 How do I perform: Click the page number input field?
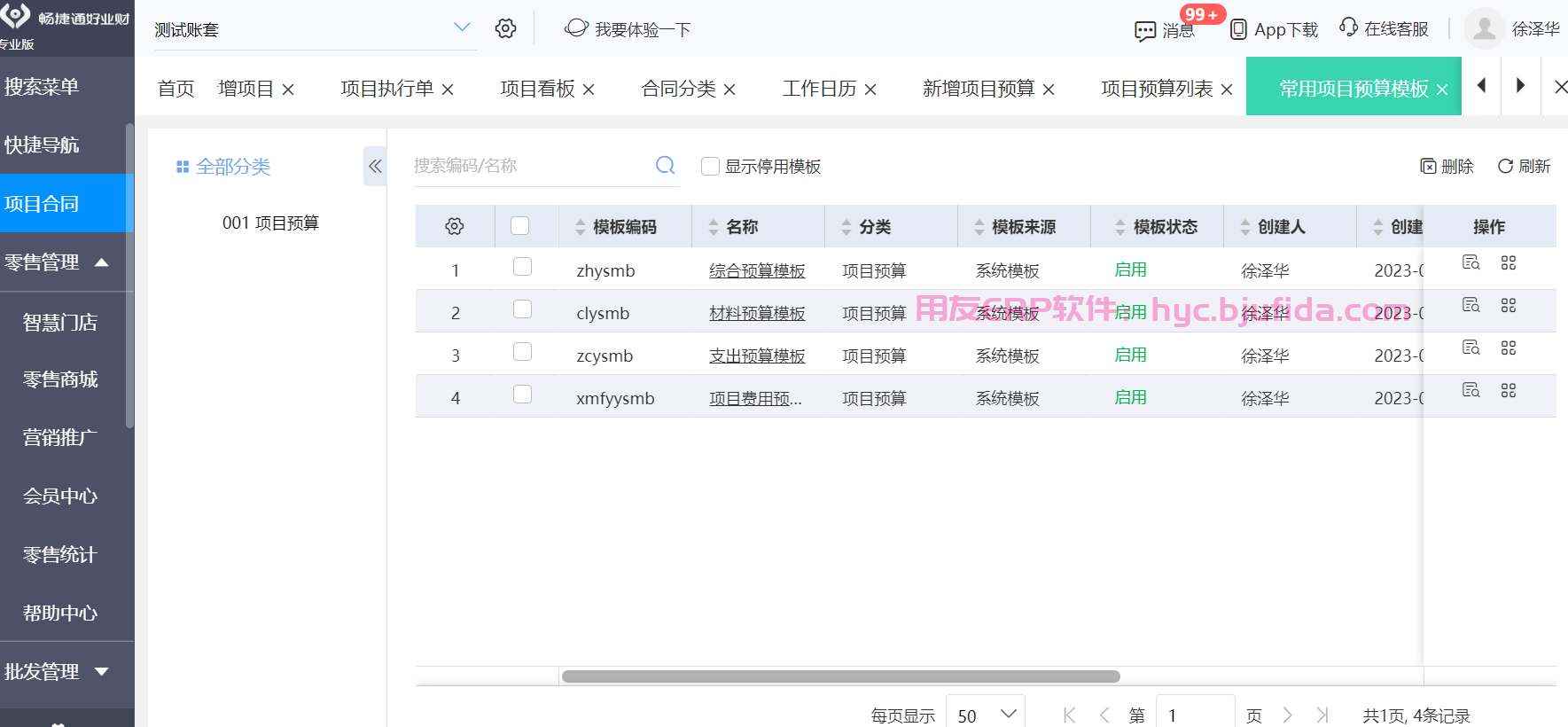1195,715
